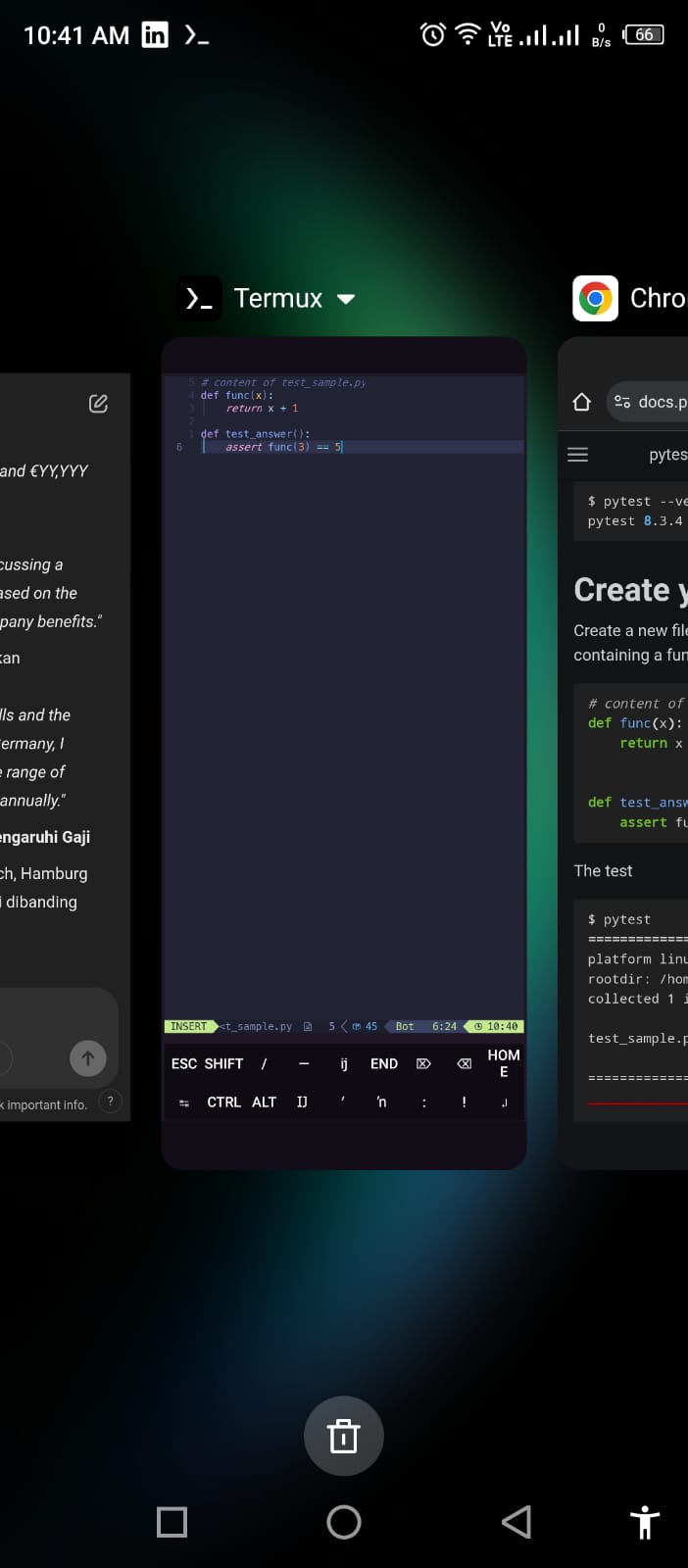The image size is (688, 1568).
Task: Tap the colon key in Termux extra keys
Action: coord(424,1102)
